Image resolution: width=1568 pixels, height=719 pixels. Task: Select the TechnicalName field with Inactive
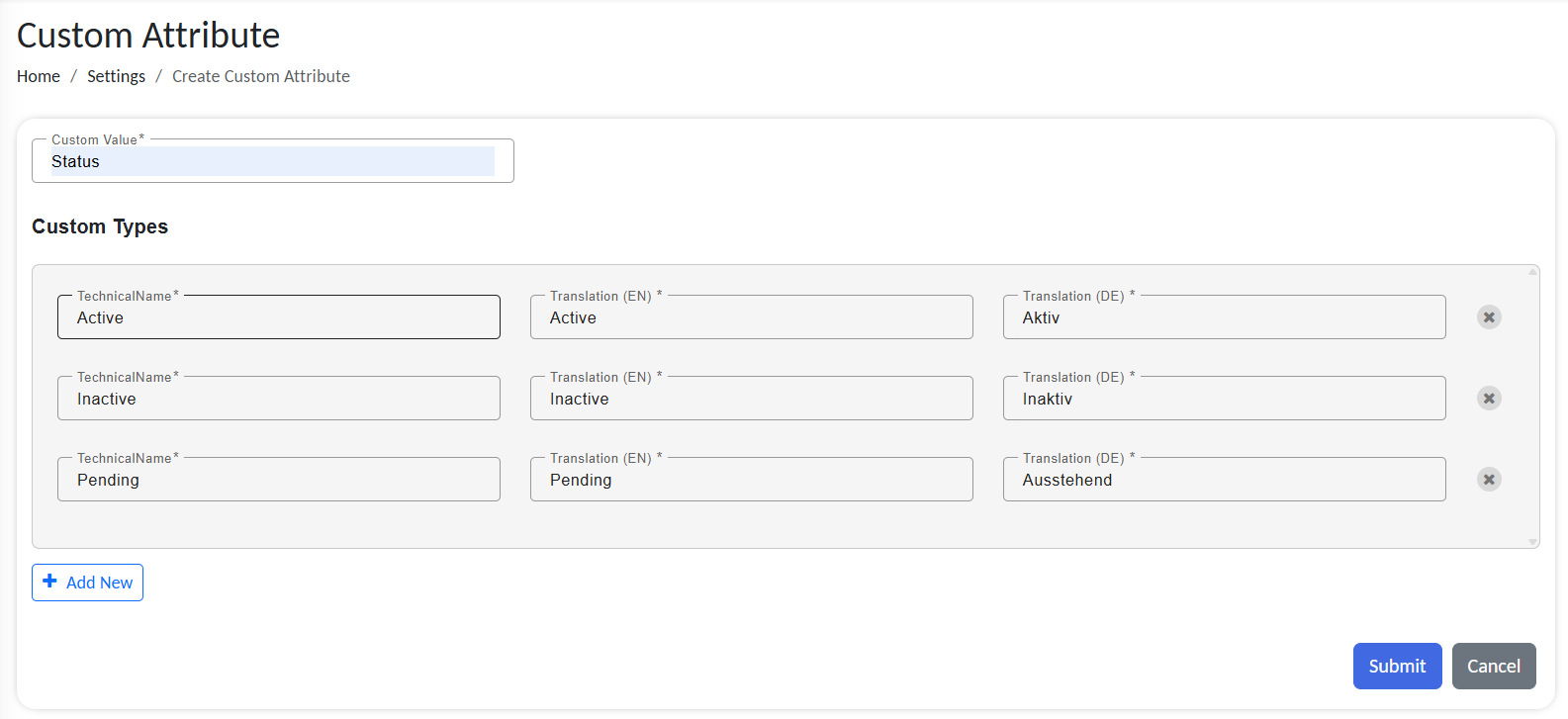(x=279, y=399)
